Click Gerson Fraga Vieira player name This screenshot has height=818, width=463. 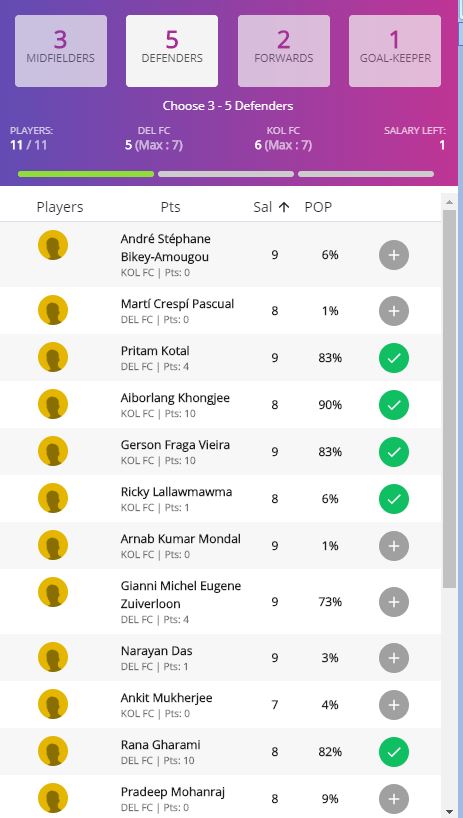point(175,445)
